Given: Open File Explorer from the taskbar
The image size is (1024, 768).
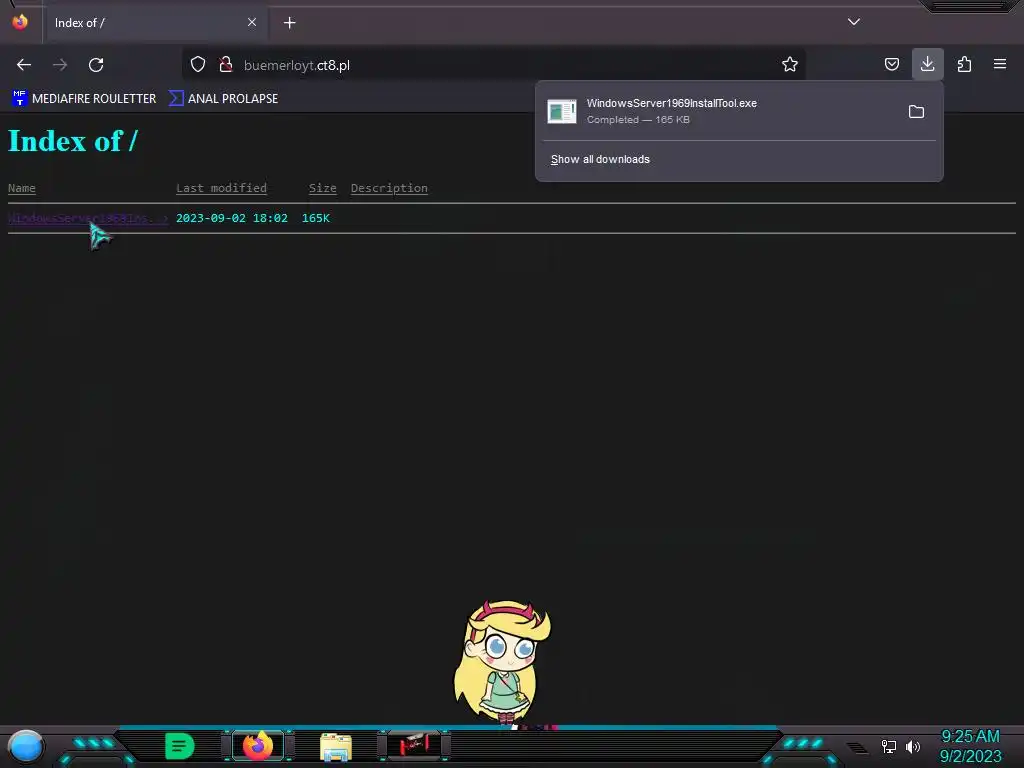Looking at the screenshot, I should 336,746.
